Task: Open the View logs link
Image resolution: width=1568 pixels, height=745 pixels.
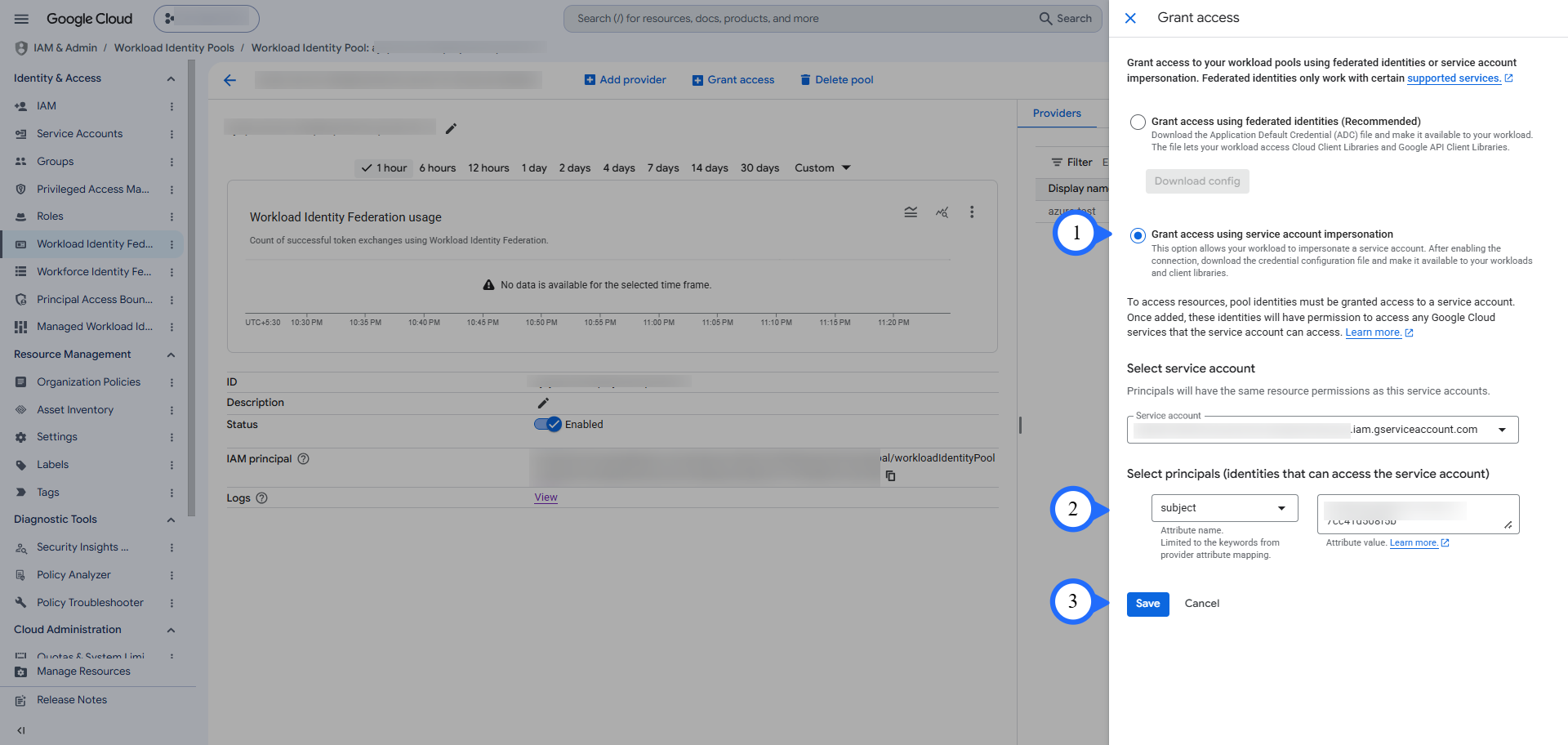Action: [546, 497]
